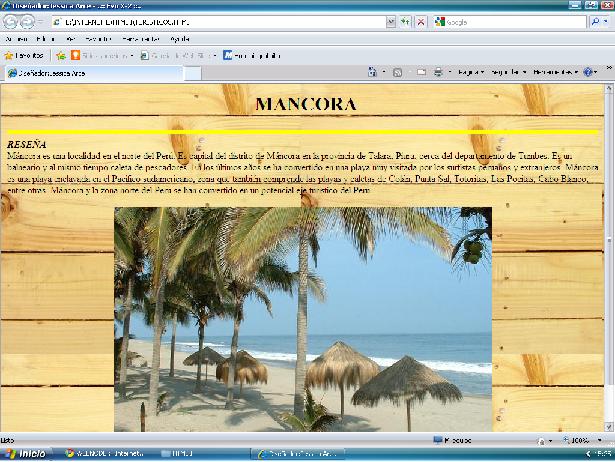Click the RSS feeds icon in command bar

pyautogui.click(x=398, y=72)
